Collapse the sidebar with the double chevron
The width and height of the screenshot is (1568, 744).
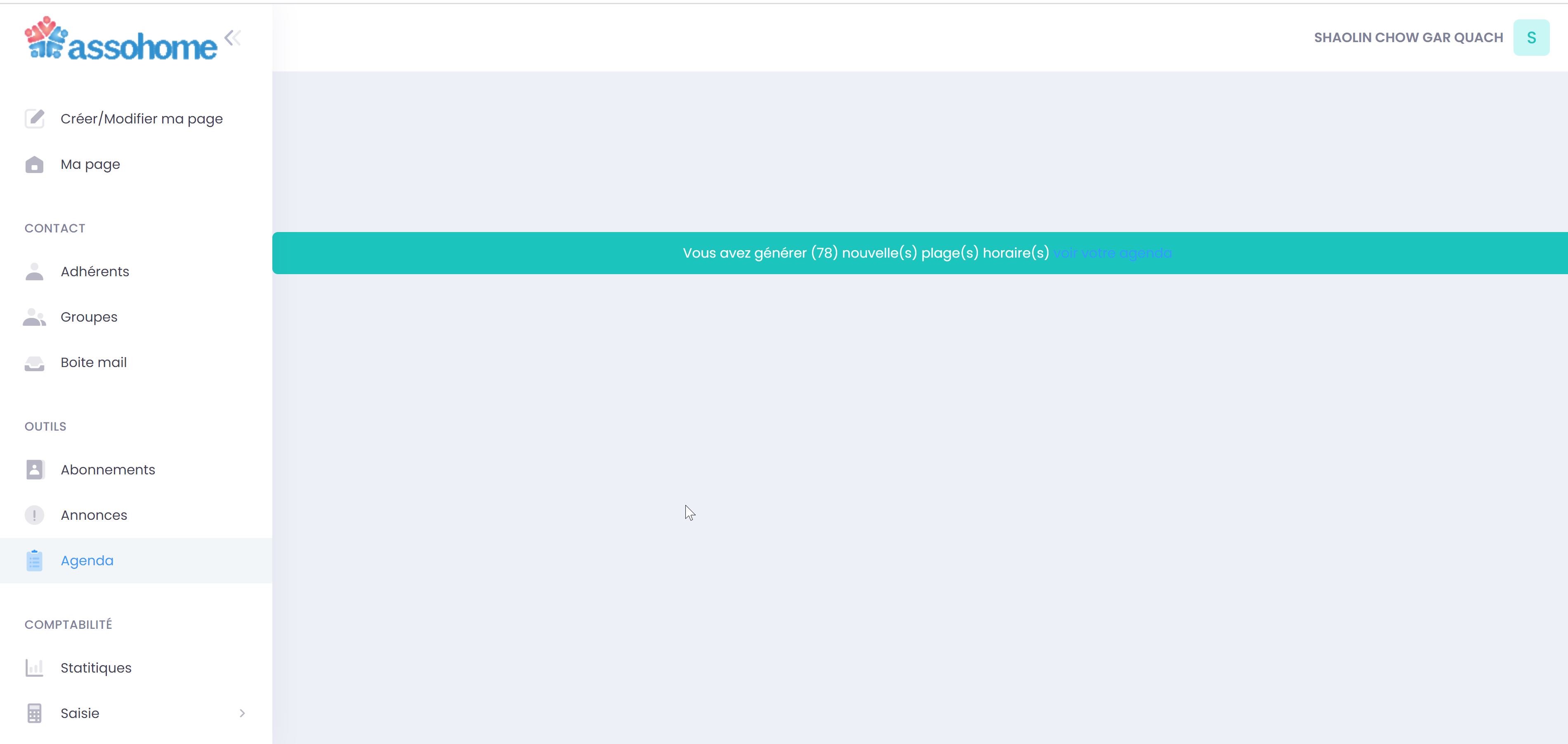(233, 38)
